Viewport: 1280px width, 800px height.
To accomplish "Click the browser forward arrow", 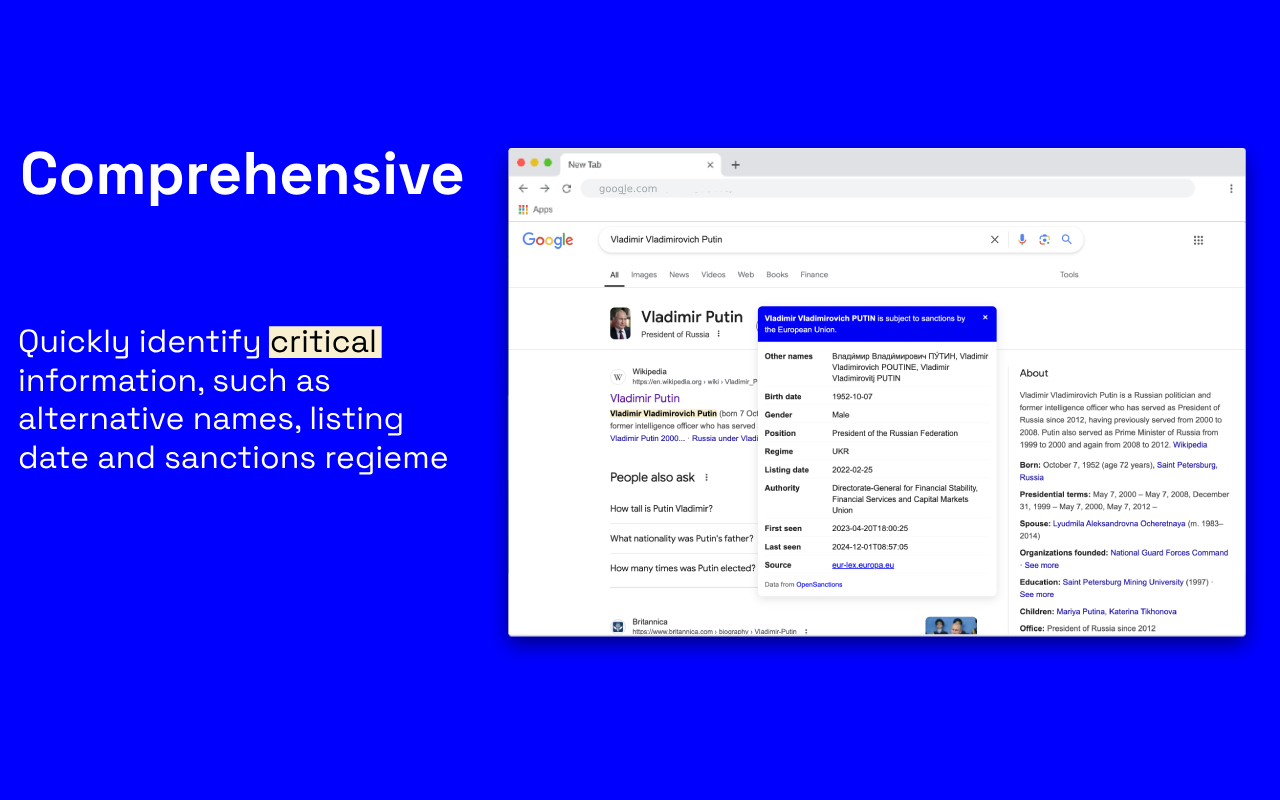I will (545, 188).
